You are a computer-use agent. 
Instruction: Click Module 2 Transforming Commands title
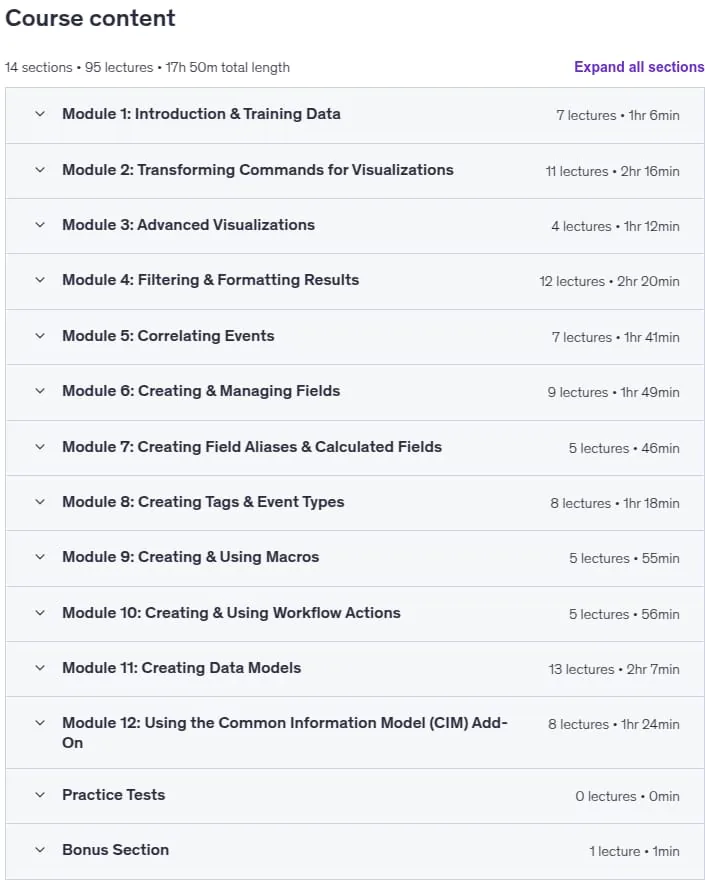click(258, 169)
